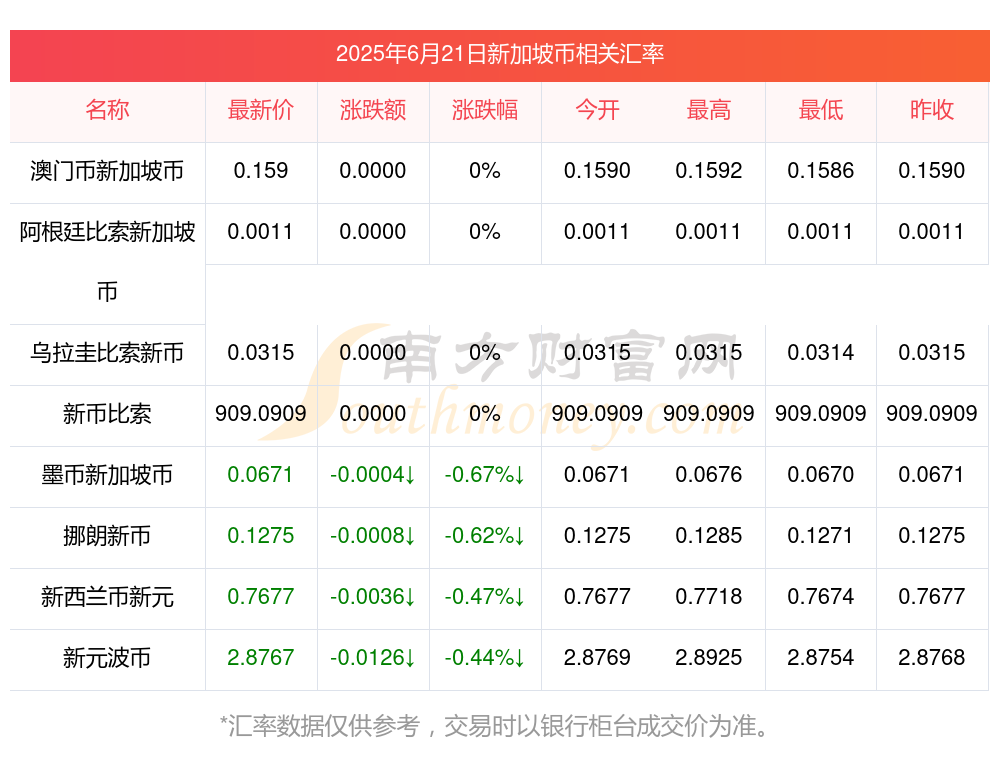Select the 澳门币新加坡币 row name
The height and width of the screenshot is (757, 1000).
(107, 171)
